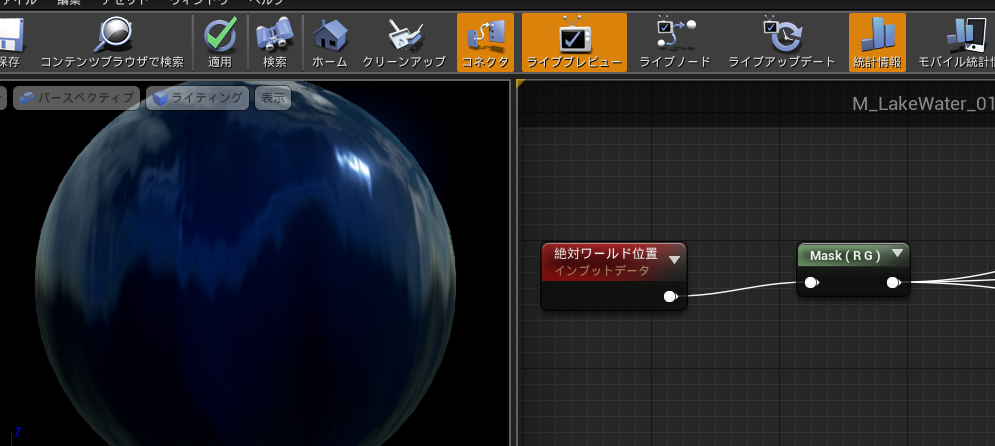Click 絶対ワールド位置 node output pin
Viewport: 995px width, 446px height.
[x=670, y=296]
